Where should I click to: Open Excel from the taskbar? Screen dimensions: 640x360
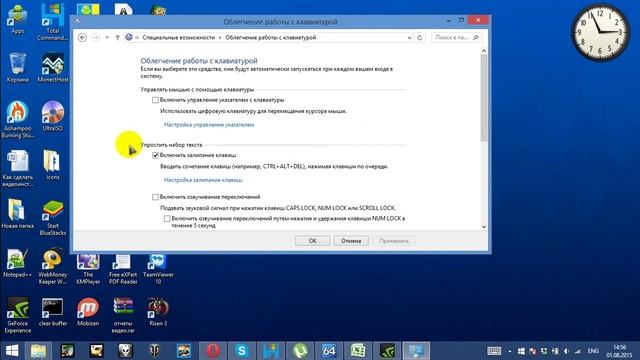click(358, 351)
